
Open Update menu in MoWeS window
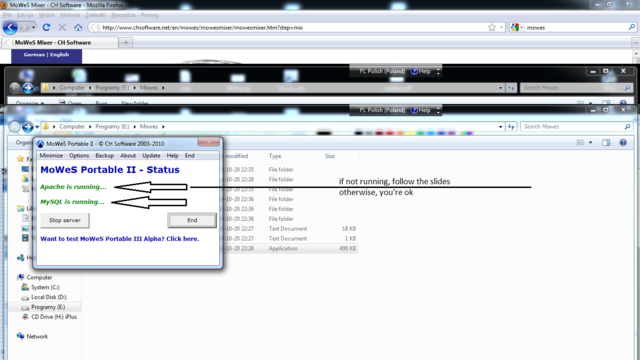click(151, 156)
